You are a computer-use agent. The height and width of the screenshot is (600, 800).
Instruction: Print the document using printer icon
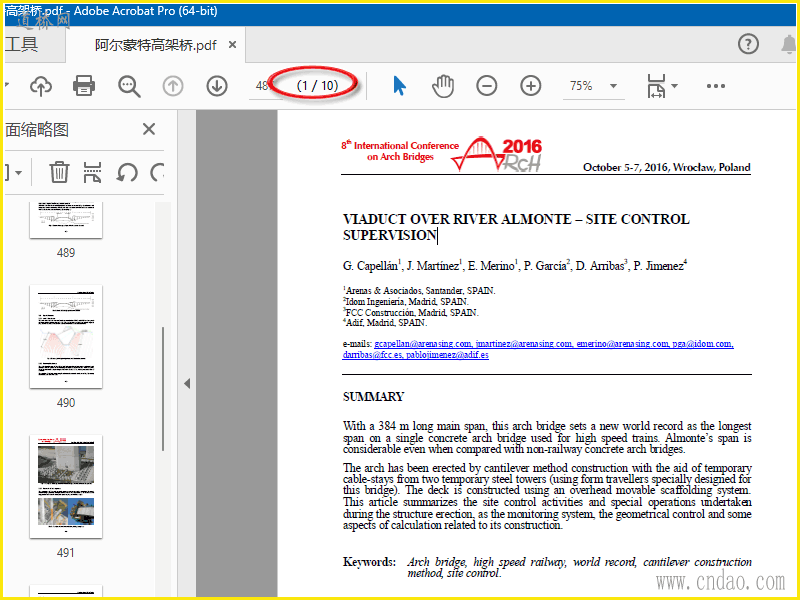84,86
